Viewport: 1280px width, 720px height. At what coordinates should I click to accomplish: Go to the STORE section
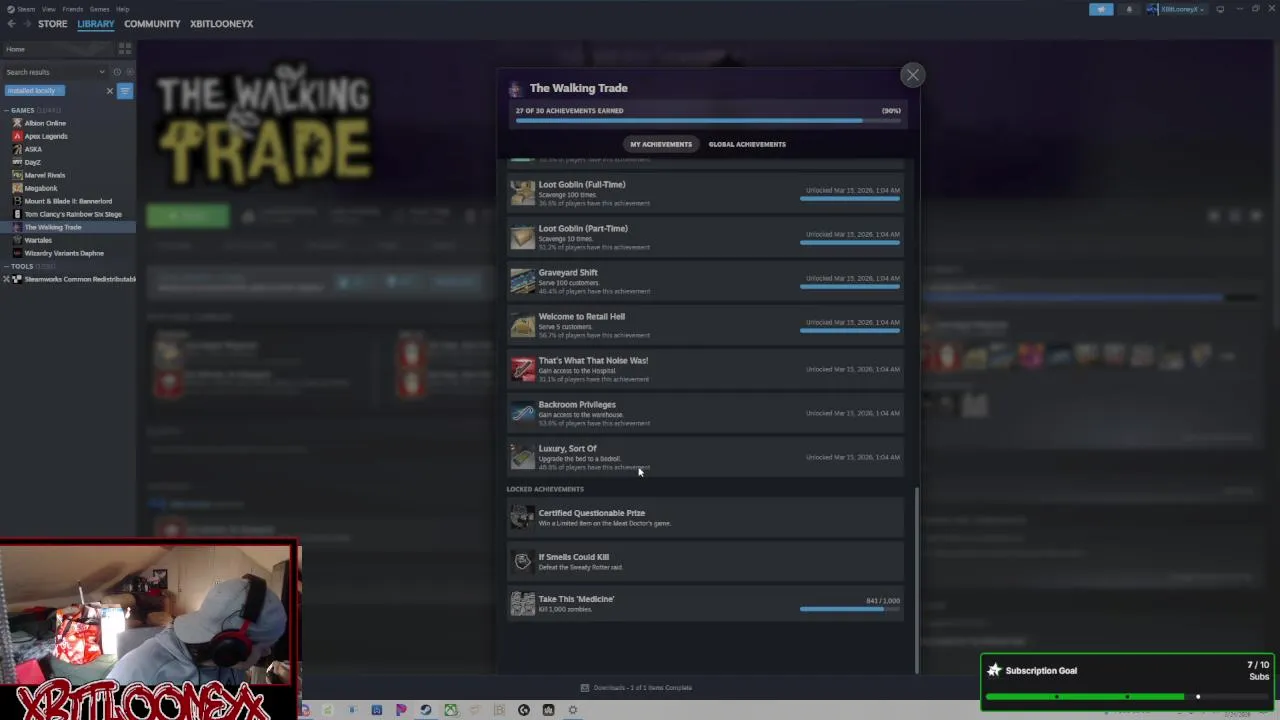[53, 24]
